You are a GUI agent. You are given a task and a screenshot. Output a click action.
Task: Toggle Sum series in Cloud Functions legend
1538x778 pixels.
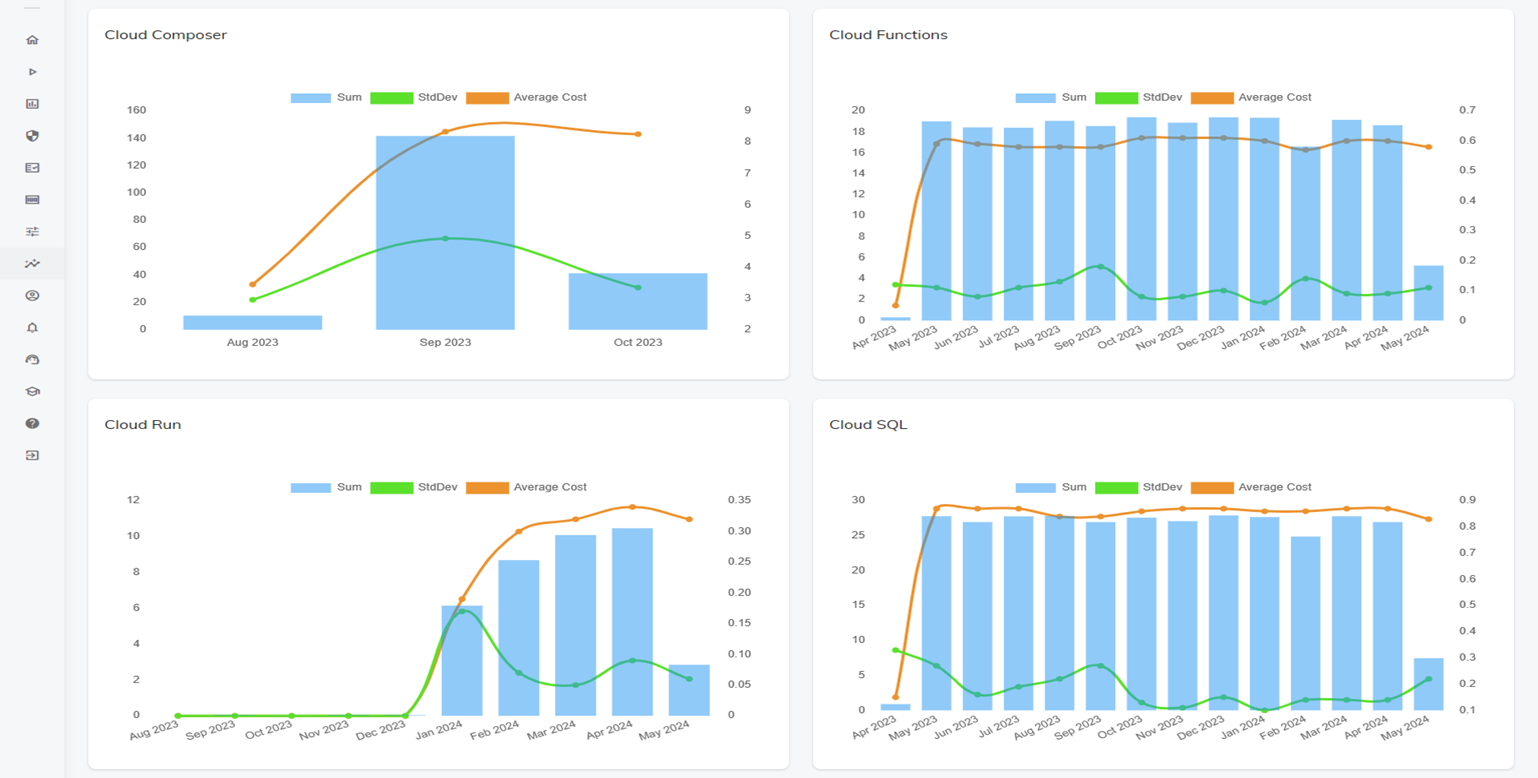point(1051,98)
